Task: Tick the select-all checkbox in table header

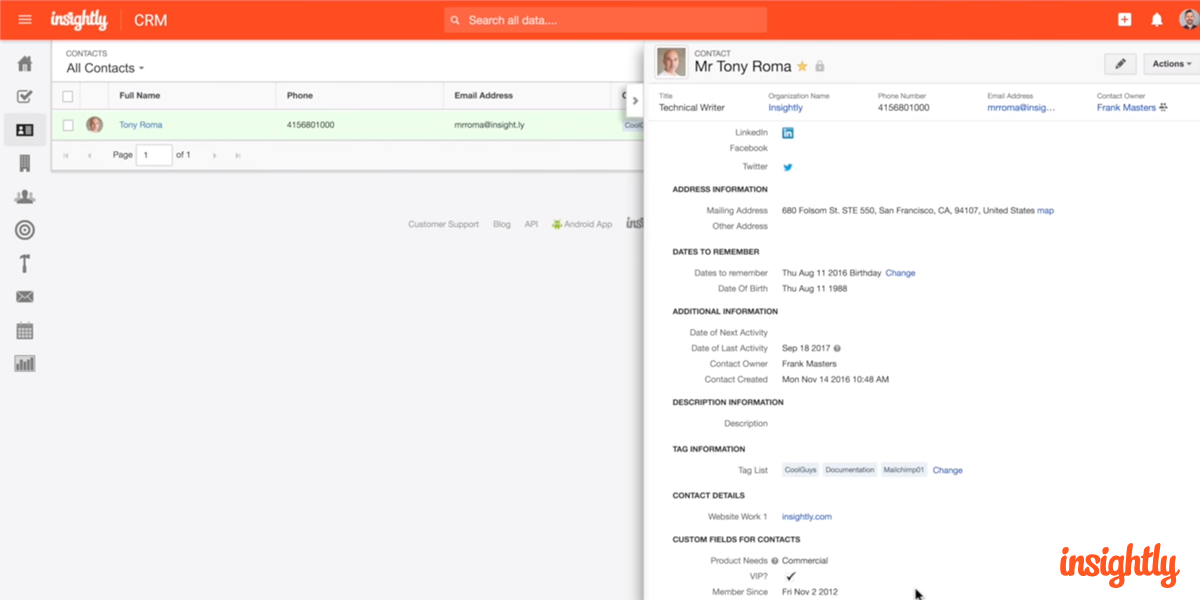Action: click(x=68, y=96)
